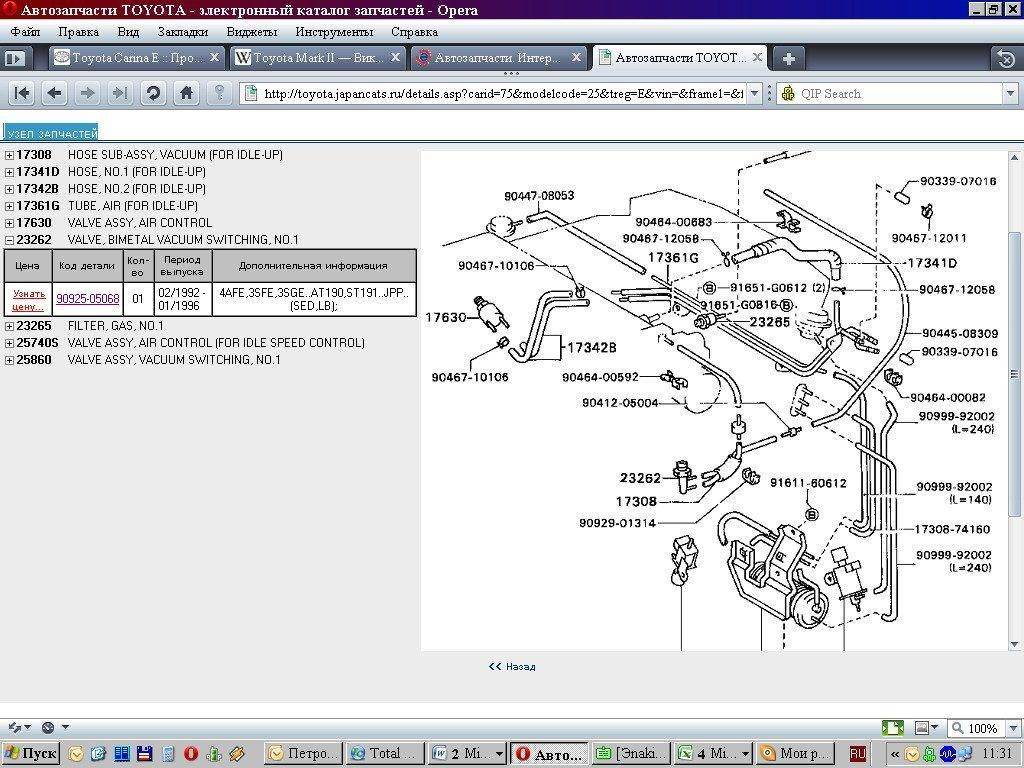Go to Home page icon
The height and width of the screenshot is (768, 1024).
click(186, 93)
